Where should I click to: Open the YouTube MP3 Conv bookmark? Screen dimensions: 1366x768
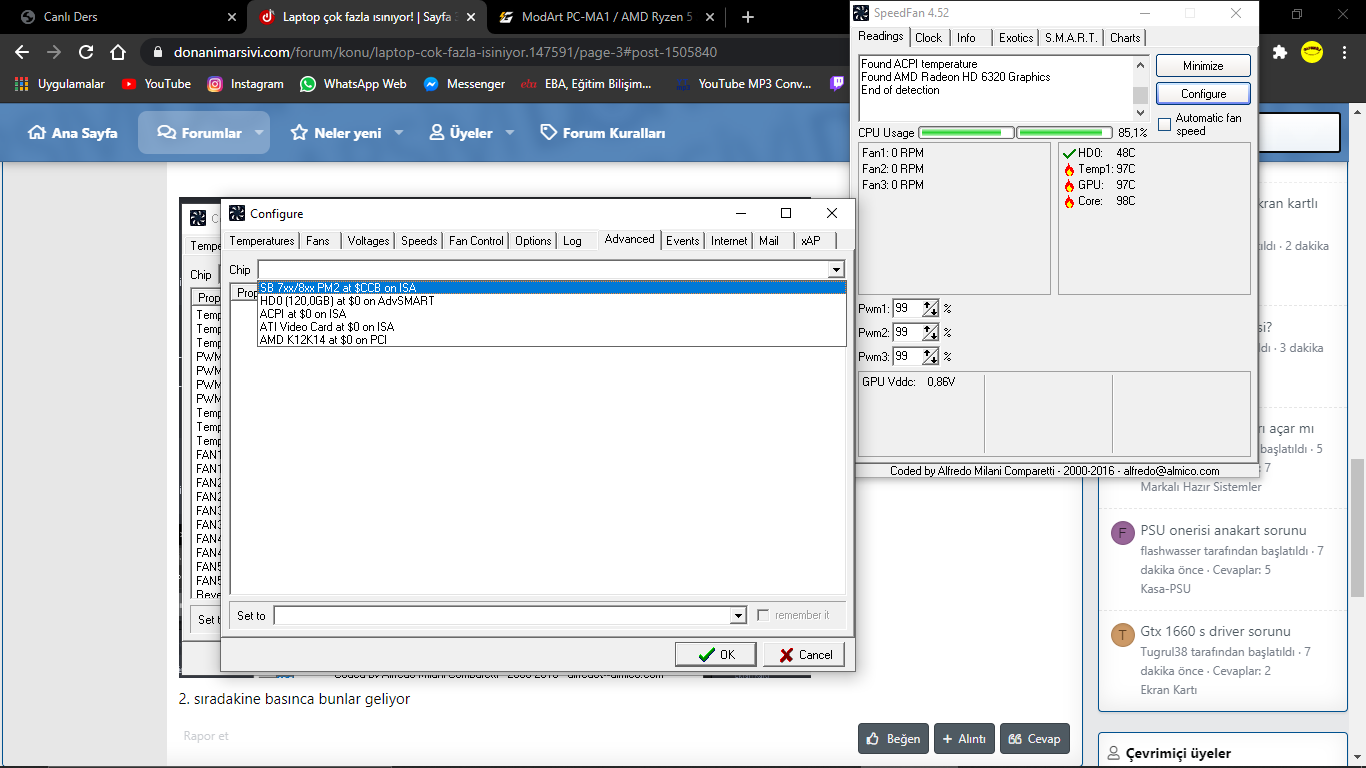743,84
